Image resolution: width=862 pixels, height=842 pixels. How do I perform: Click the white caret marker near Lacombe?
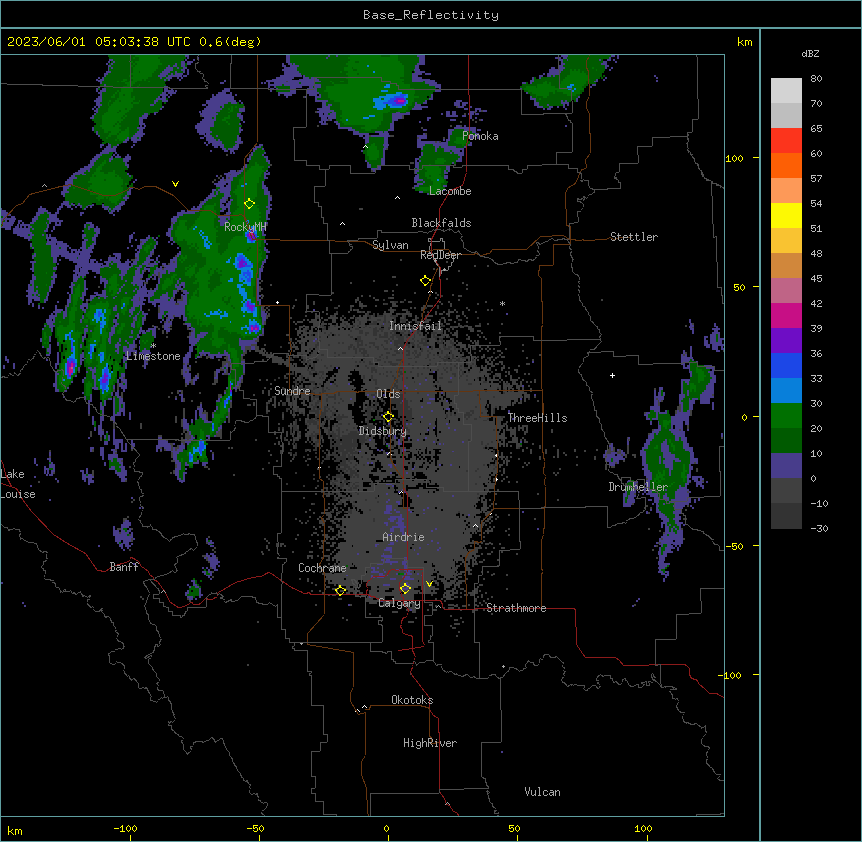(397, 198)
